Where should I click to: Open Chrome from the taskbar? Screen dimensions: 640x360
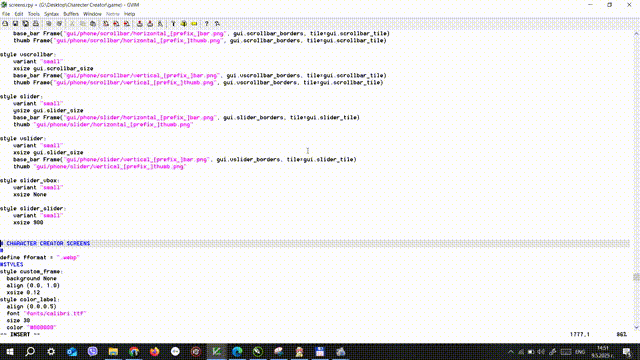point(134,351)
